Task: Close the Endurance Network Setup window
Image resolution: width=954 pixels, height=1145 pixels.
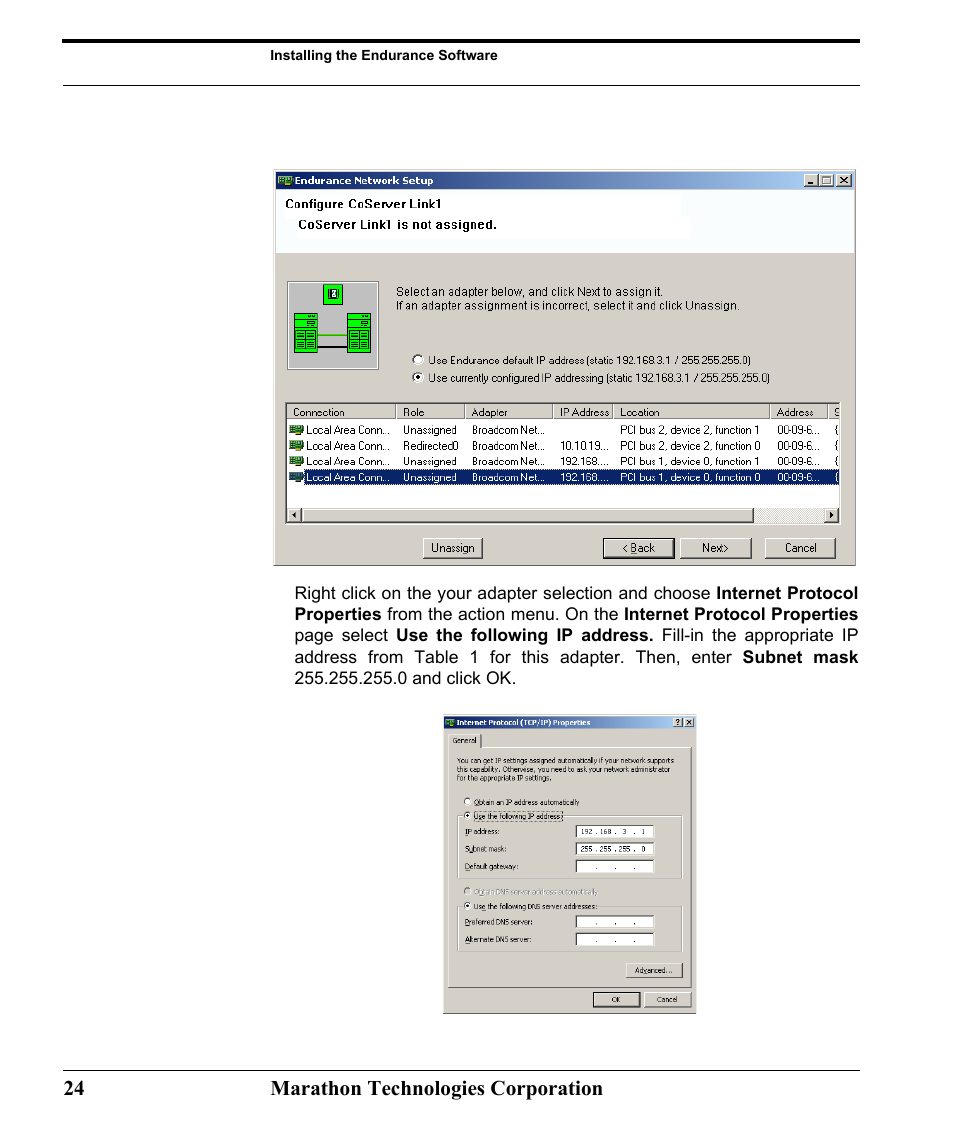Action: click(x=844, y=180)
